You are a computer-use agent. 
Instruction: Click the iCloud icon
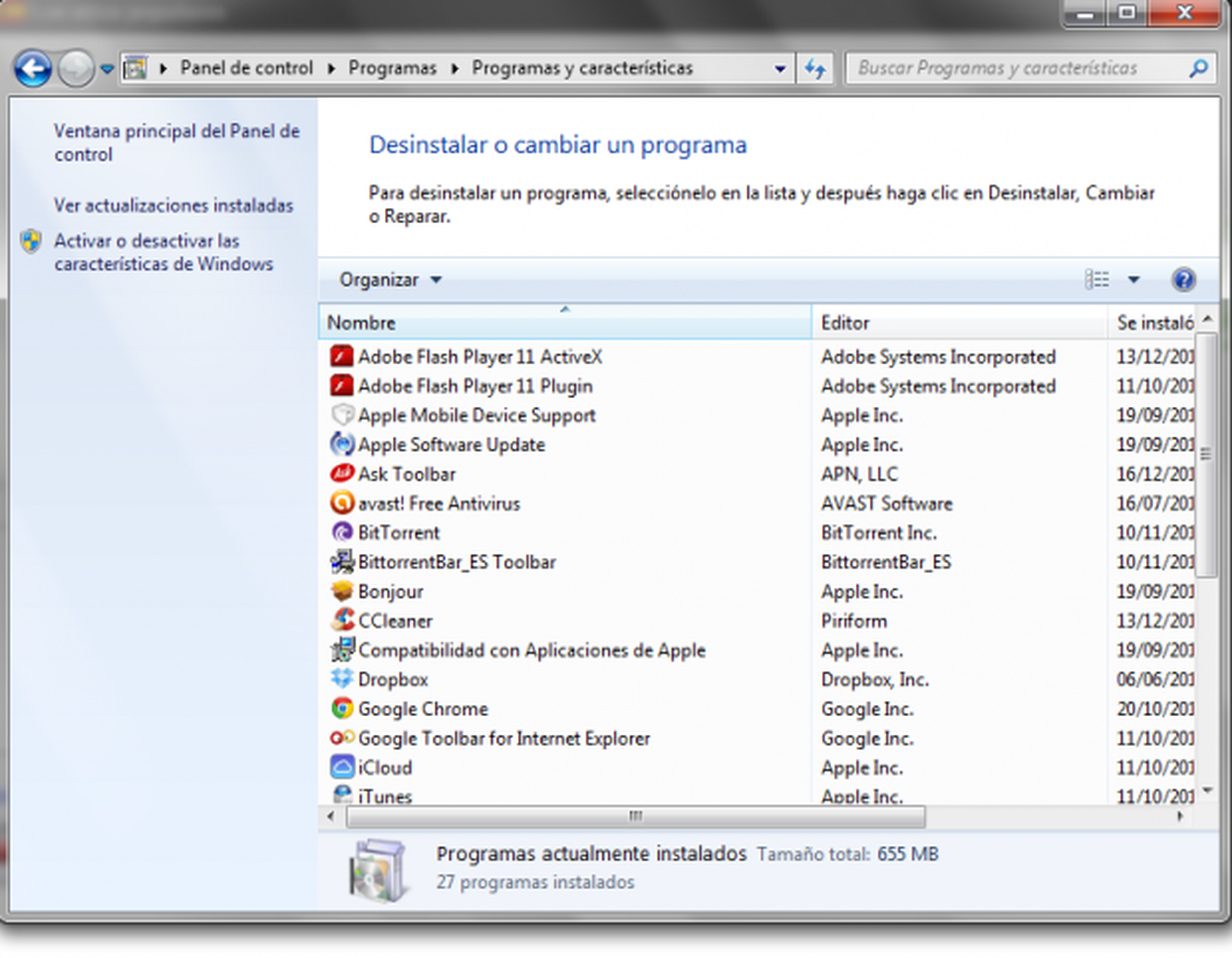pos(342,767)
